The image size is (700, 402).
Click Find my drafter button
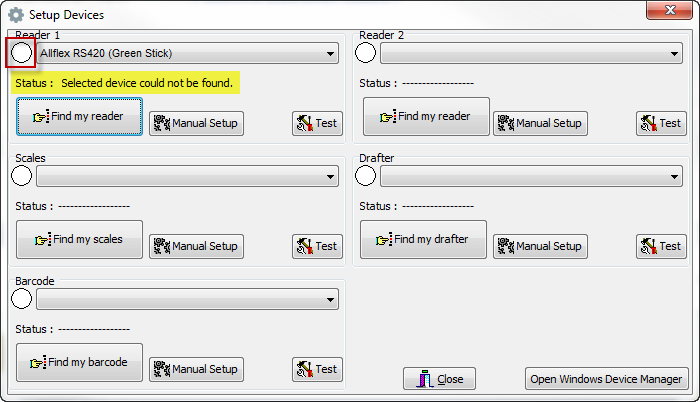[x=423, y=240]
